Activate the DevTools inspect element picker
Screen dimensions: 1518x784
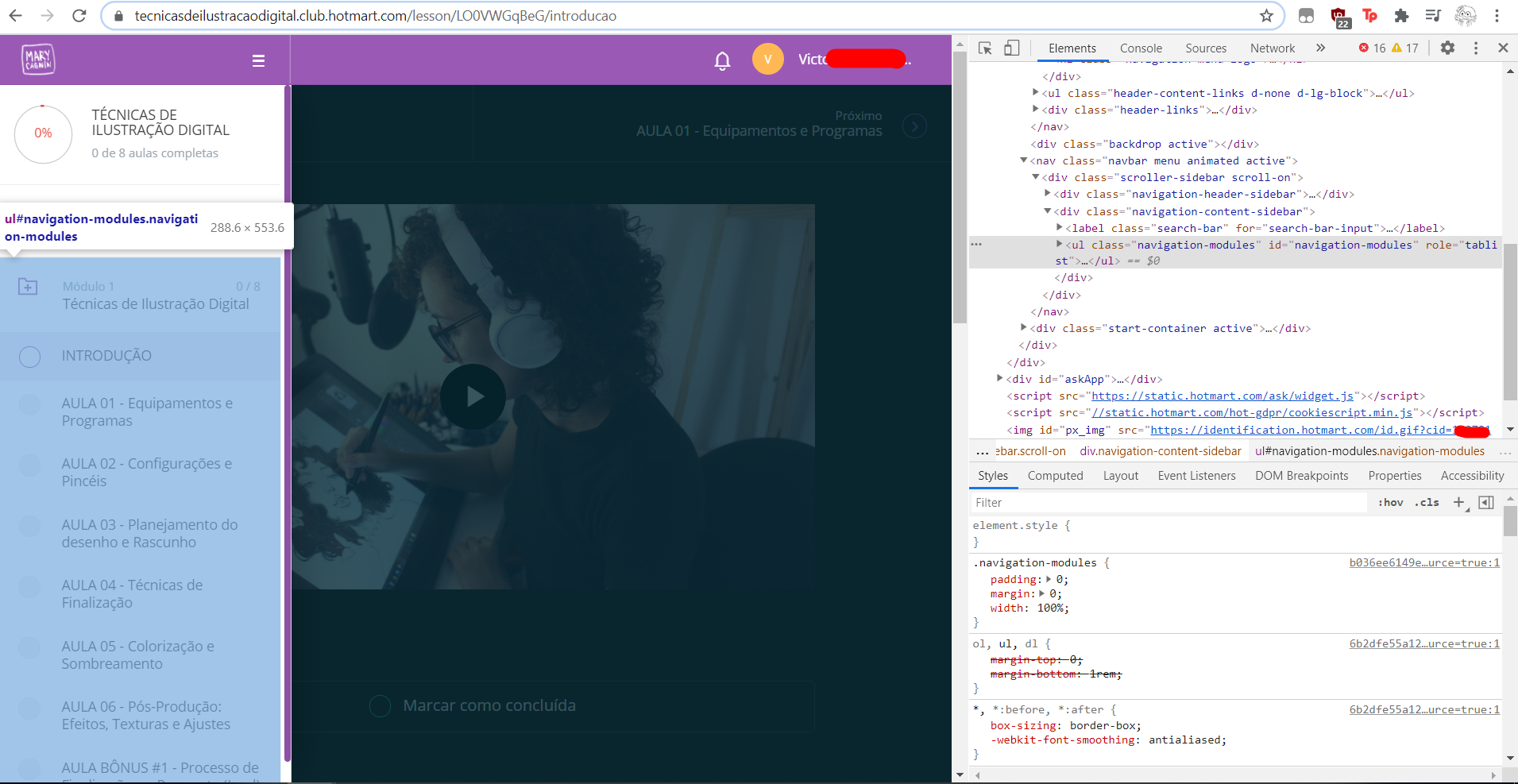click(x=985, y=48)
